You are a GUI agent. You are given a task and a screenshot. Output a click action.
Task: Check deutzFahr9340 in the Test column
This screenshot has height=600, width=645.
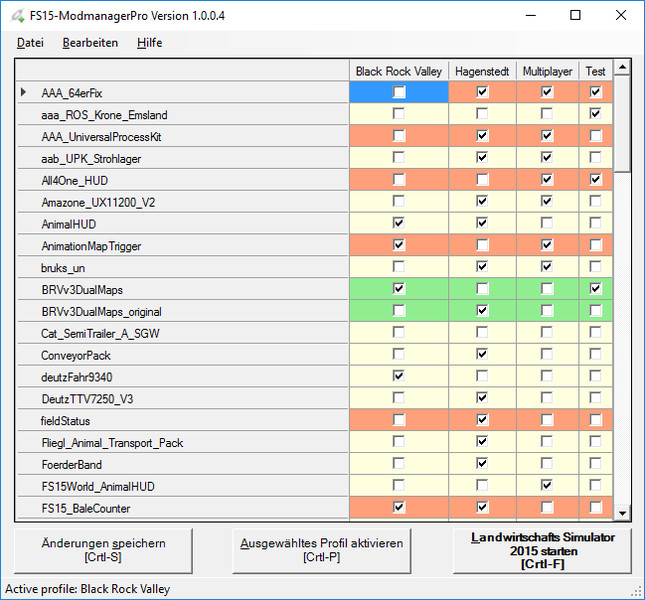pyautogui.click(x=596, y=377)
